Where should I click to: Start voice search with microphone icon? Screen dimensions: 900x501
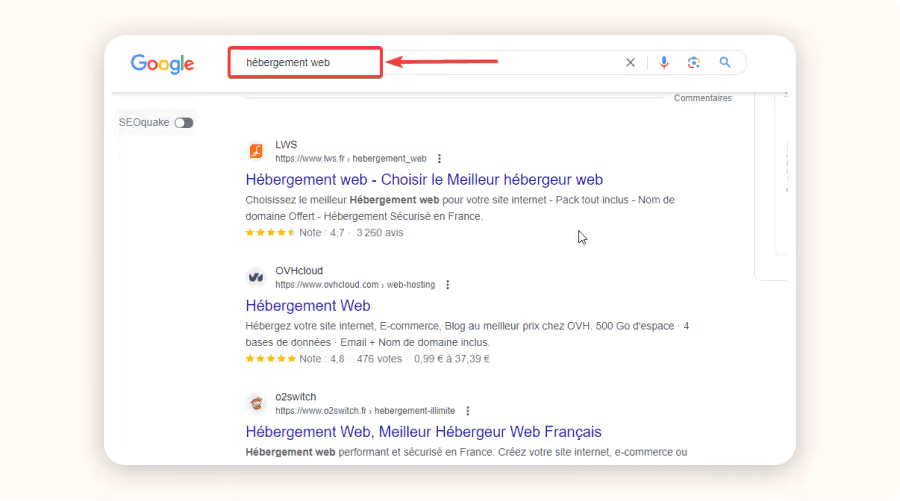(664, 63)
